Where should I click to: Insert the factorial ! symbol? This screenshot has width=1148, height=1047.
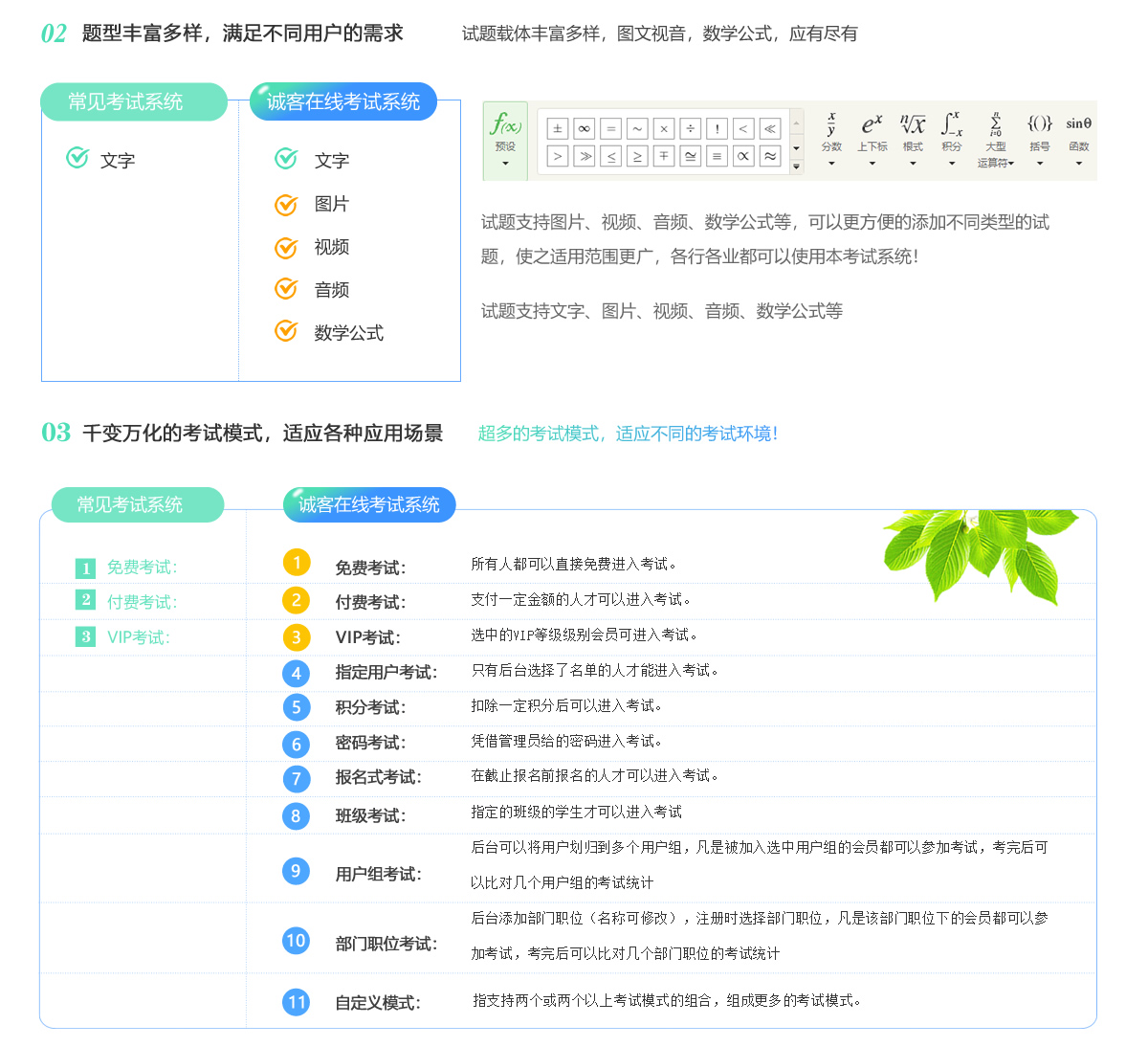tap(717, 128)
